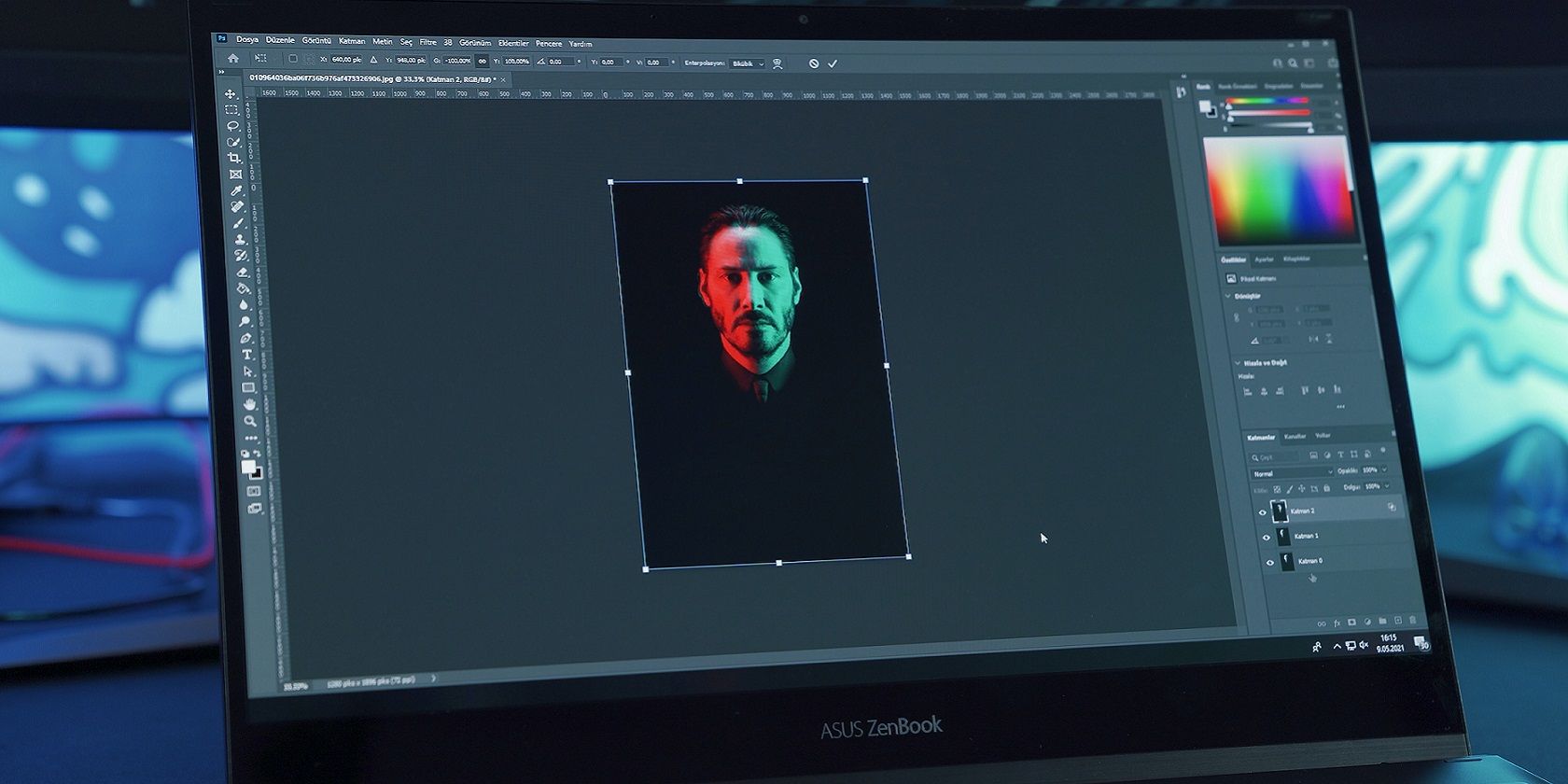Open the Bikübik interpolation dropdown
This screenshot has height=784, width=1568.
pyautogui.click(x=748, y=63)
